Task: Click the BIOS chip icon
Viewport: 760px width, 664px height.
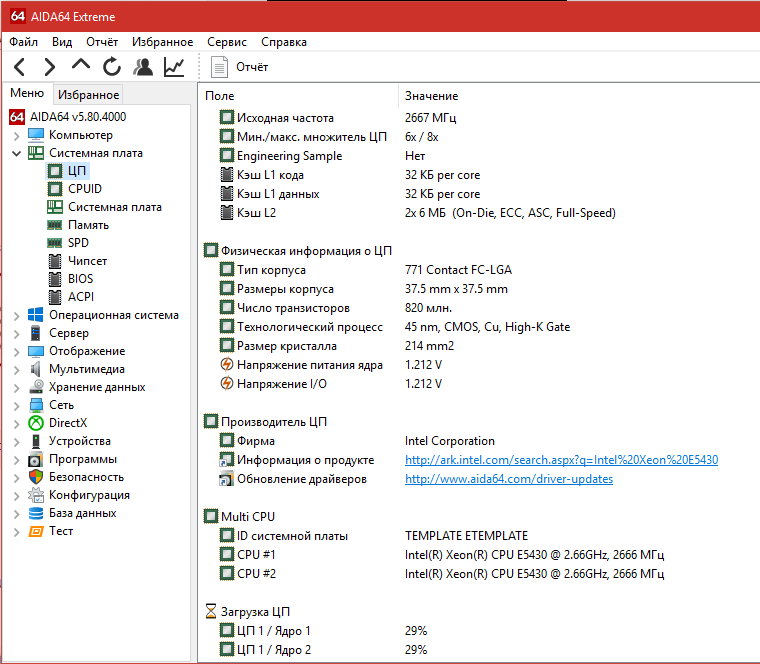Action: coord(55,279)
